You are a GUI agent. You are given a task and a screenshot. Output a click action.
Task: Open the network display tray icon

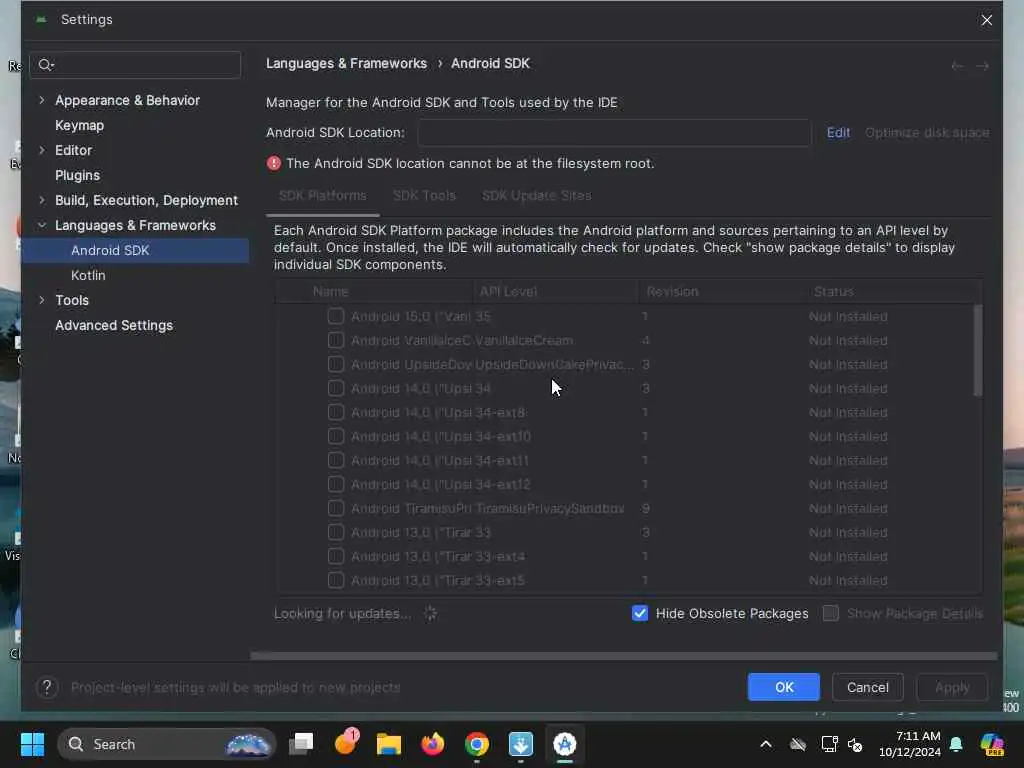pos(829,744)
